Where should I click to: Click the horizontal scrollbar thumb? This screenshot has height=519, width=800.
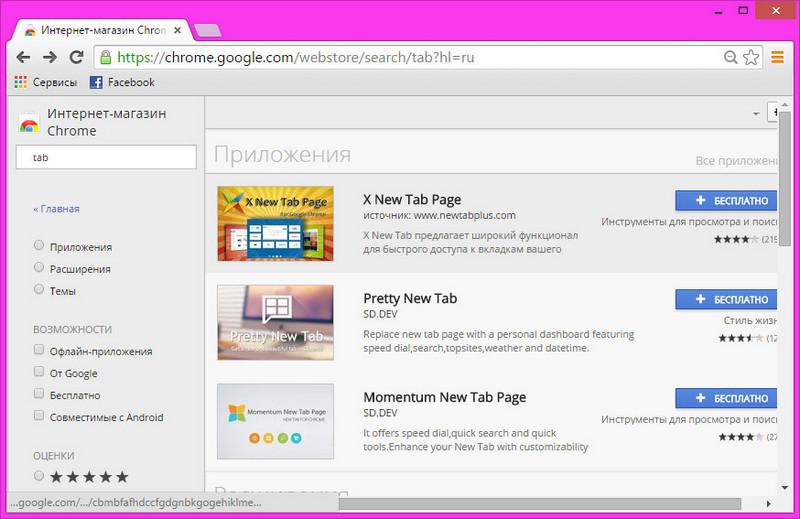(540, 504)
